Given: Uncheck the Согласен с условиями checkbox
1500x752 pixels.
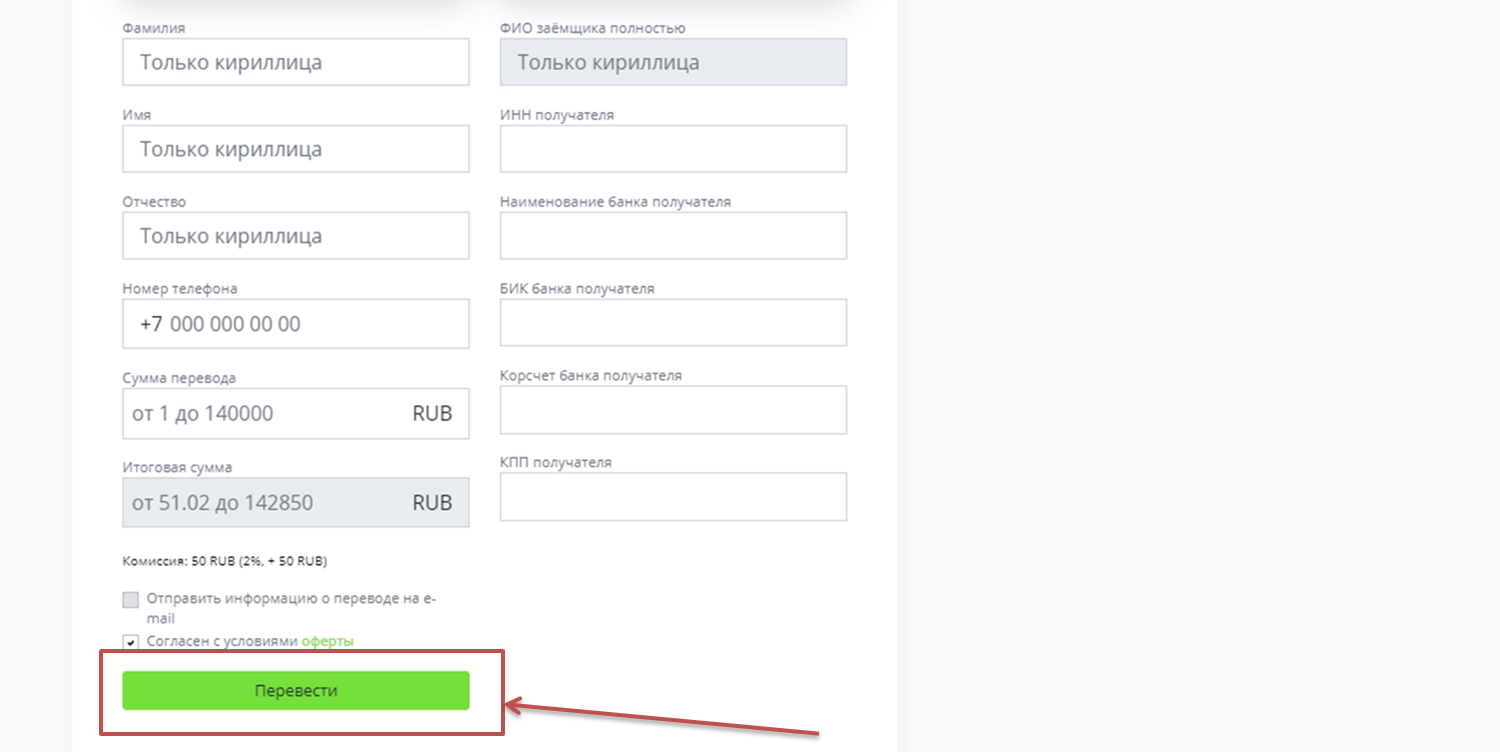Looking at the screenshot, I should pos(131,642).
